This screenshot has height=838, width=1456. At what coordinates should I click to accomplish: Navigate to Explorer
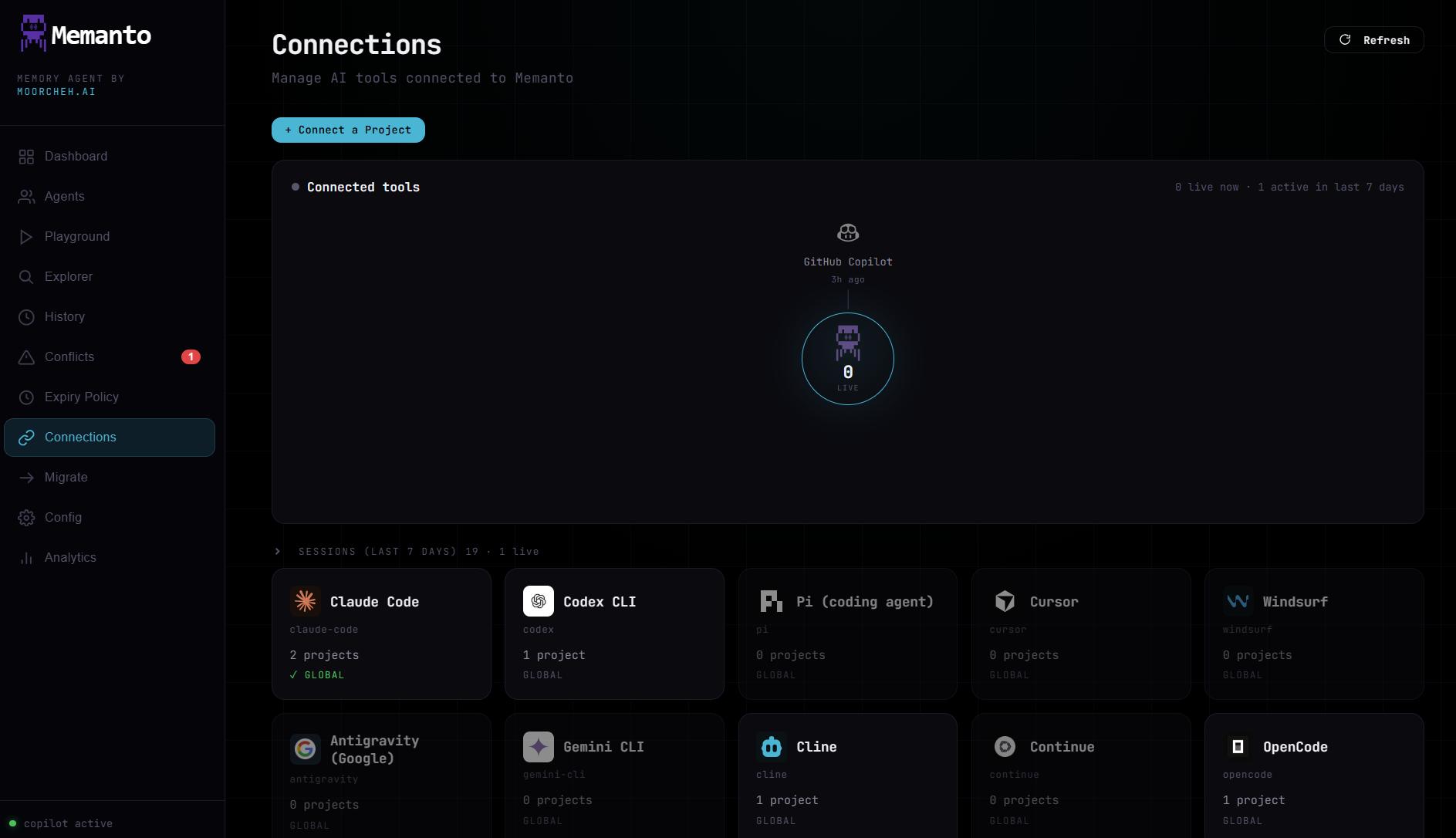click(x=110, y=277)
